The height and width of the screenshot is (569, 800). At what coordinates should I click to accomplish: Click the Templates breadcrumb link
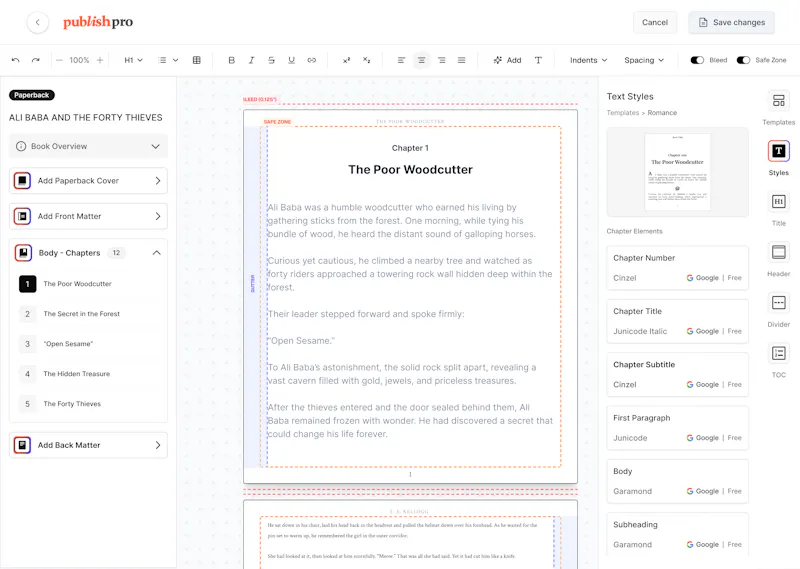pyautogui.click(x=622, y=113)
